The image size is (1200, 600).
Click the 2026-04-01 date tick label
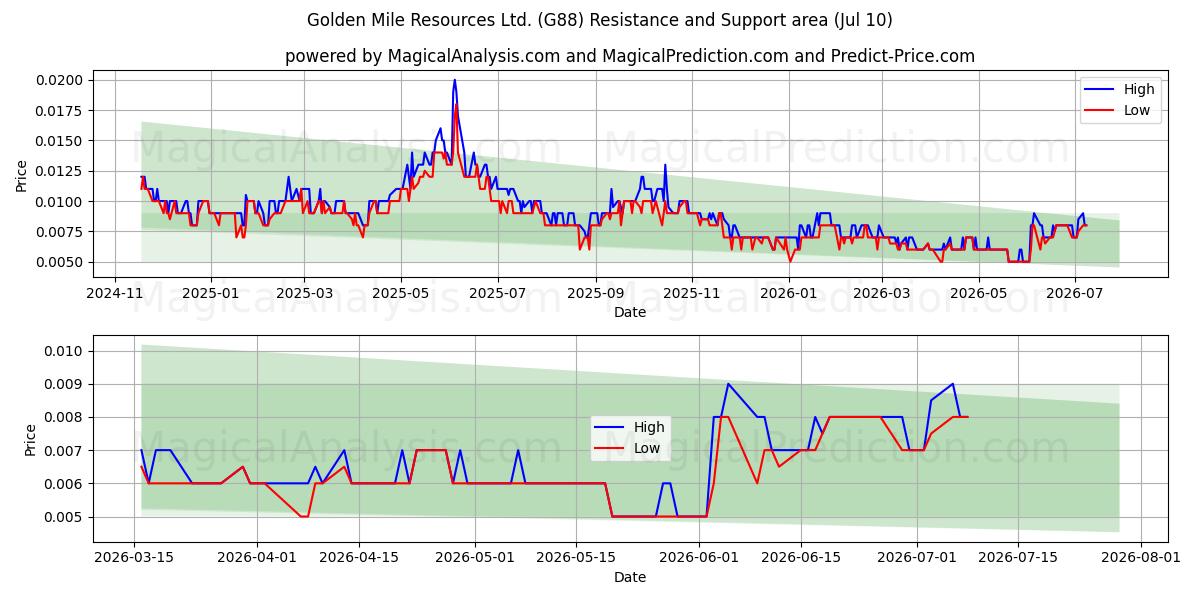coord(258,558)
